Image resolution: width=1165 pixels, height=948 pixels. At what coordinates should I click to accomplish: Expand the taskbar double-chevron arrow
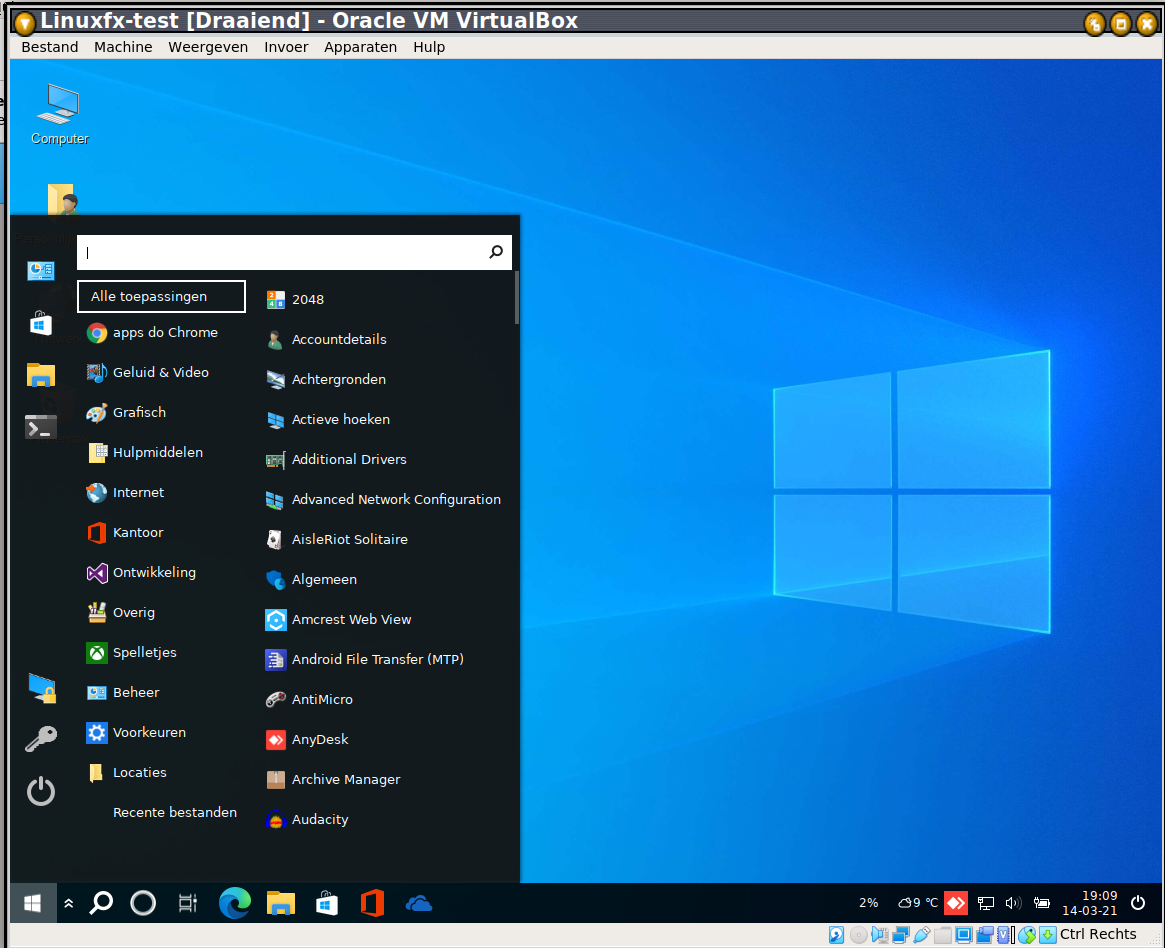[68, 903]
